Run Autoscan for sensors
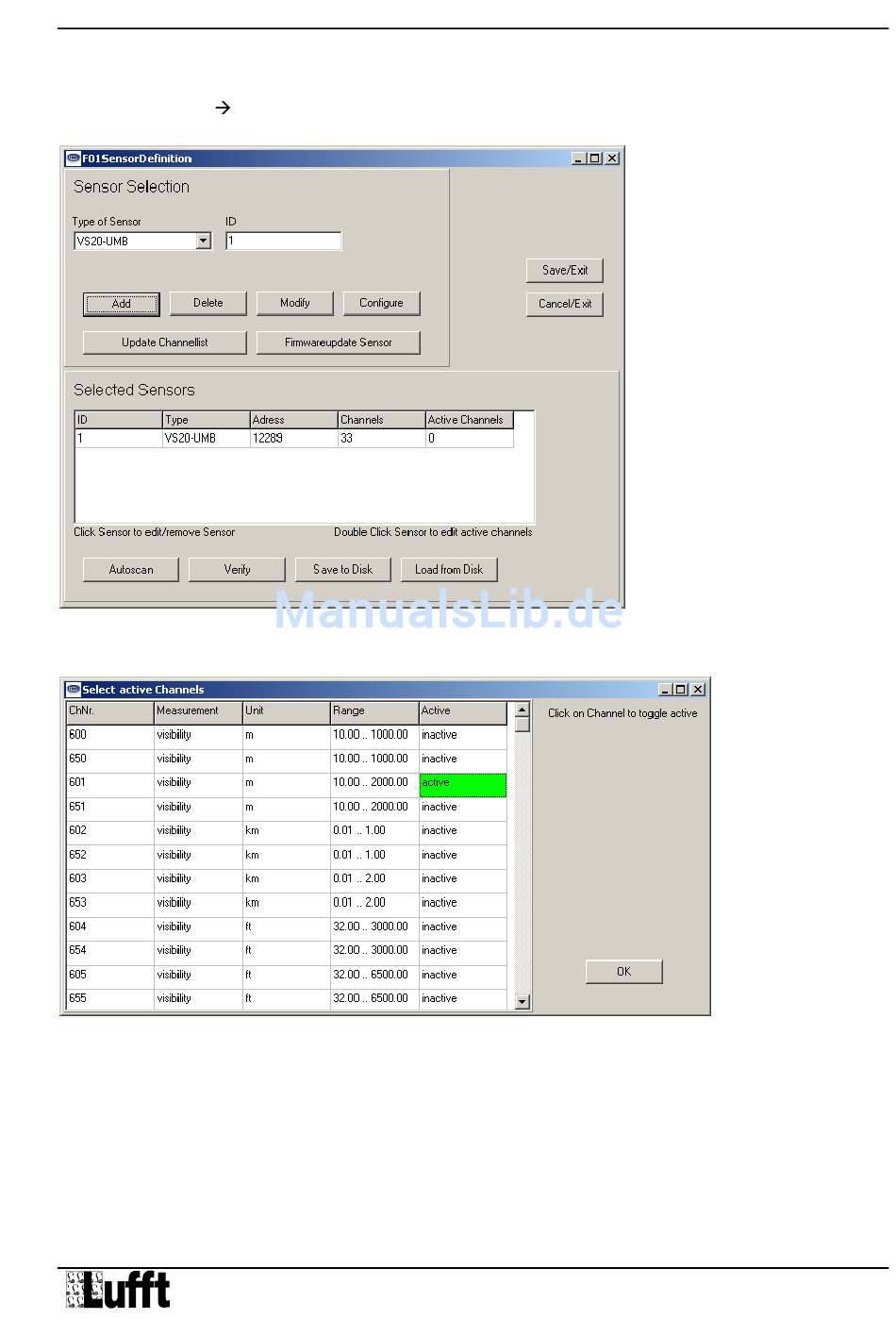The width and height of the screenshot is (896, 1319). click(x=131, y=570)
